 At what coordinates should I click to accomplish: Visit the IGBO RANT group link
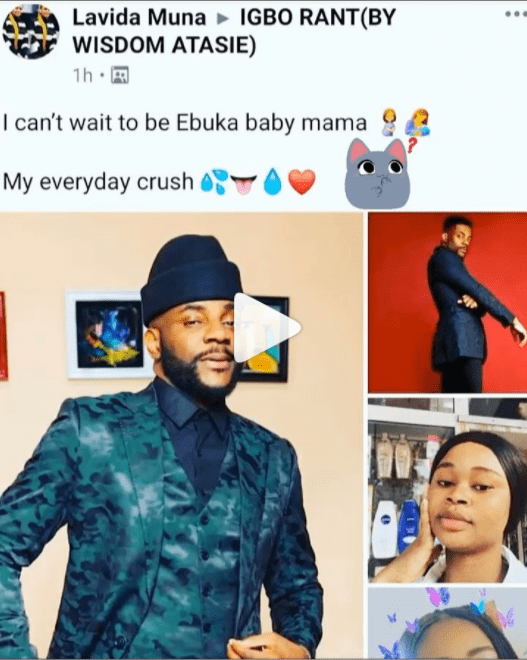tap(234, 31)
